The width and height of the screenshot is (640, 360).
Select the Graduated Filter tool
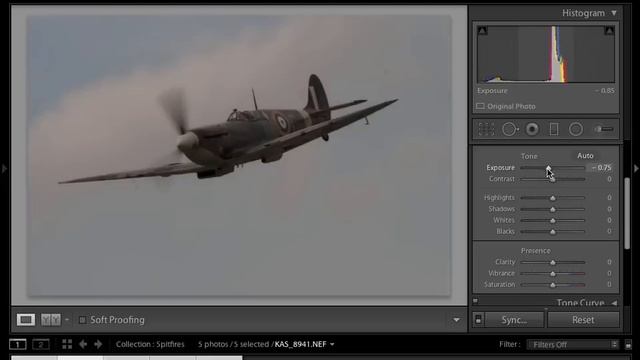(554, 129)
